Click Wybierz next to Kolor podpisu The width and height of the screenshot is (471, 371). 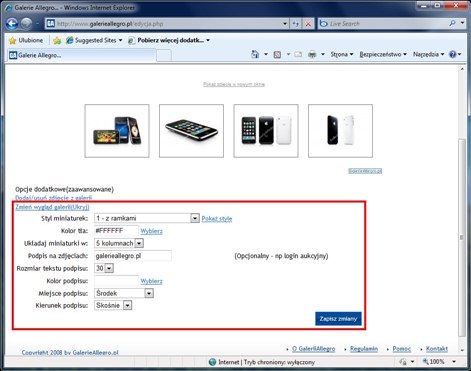(x=151, y=281)
